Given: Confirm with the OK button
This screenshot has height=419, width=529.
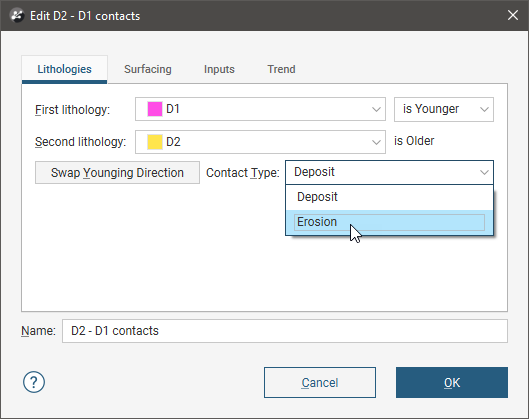Looking at the screenshot, I should pyautogui.click(x=452, y=383).
